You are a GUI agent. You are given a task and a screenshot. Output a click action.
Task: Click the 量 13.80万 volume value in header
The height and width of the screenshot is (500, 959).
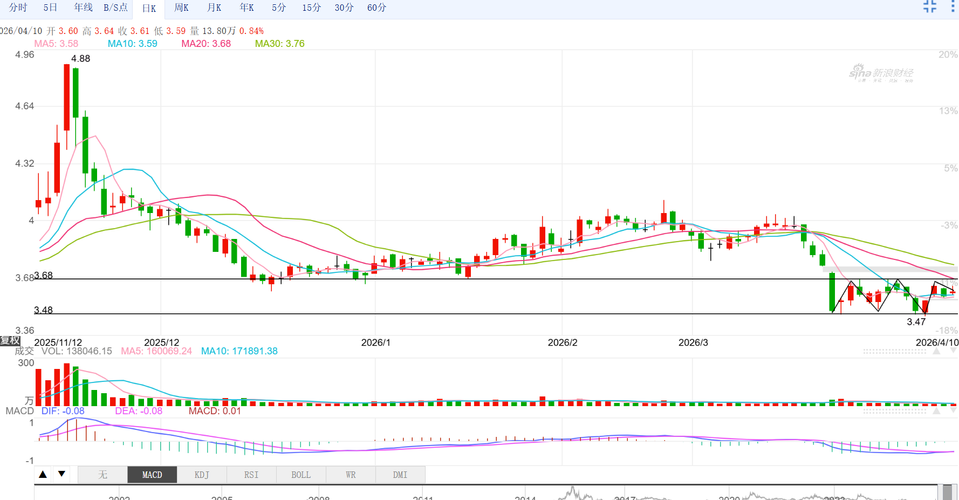coord(213,31)
